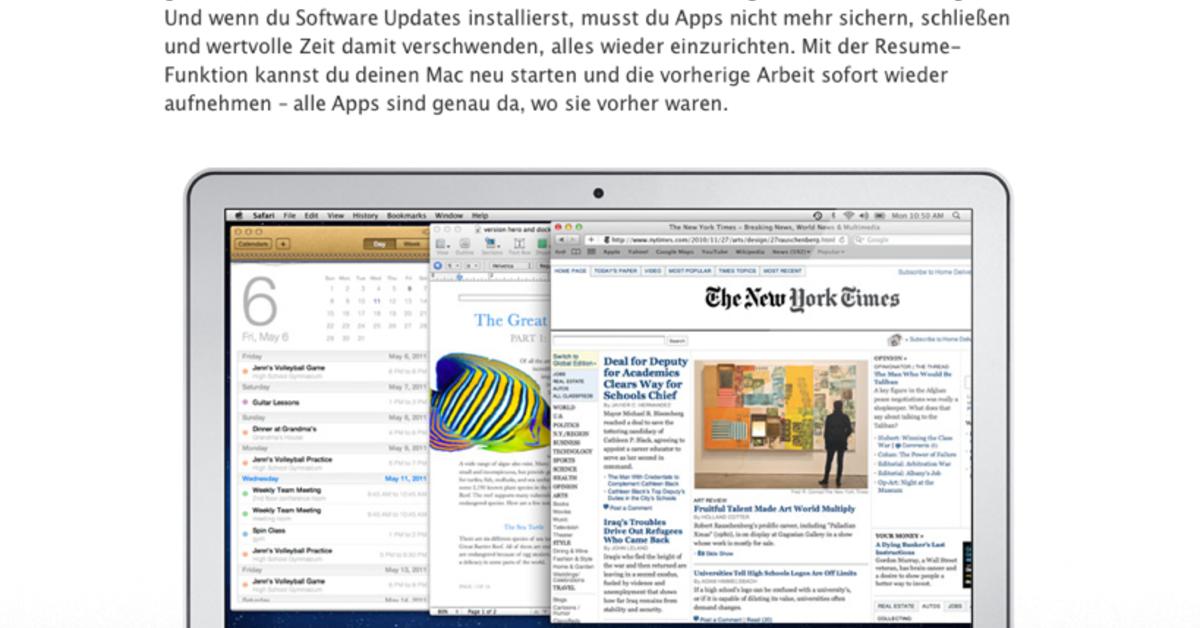Click the Outline icon in Pages toolbar
The height and width of the screenshot is (628, 1200).
pos(464,244)
